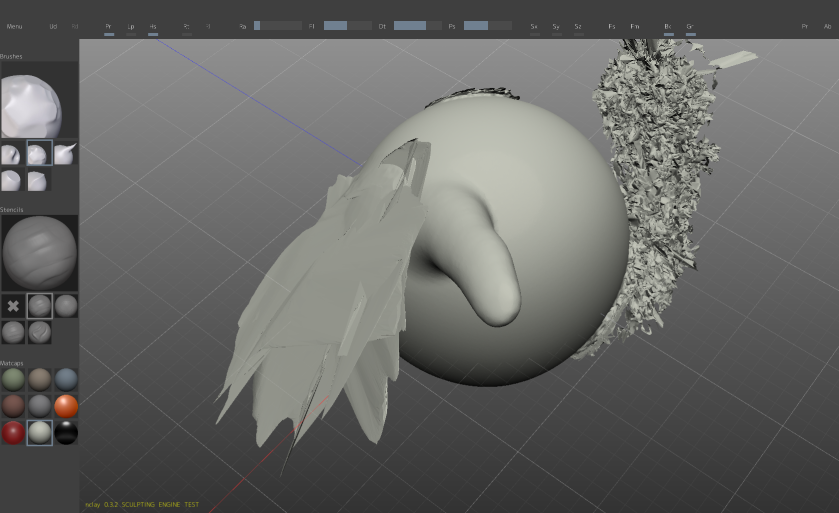Choose the glossy black matcap sphere
The image size is (839, 513).
pos(66,433)
